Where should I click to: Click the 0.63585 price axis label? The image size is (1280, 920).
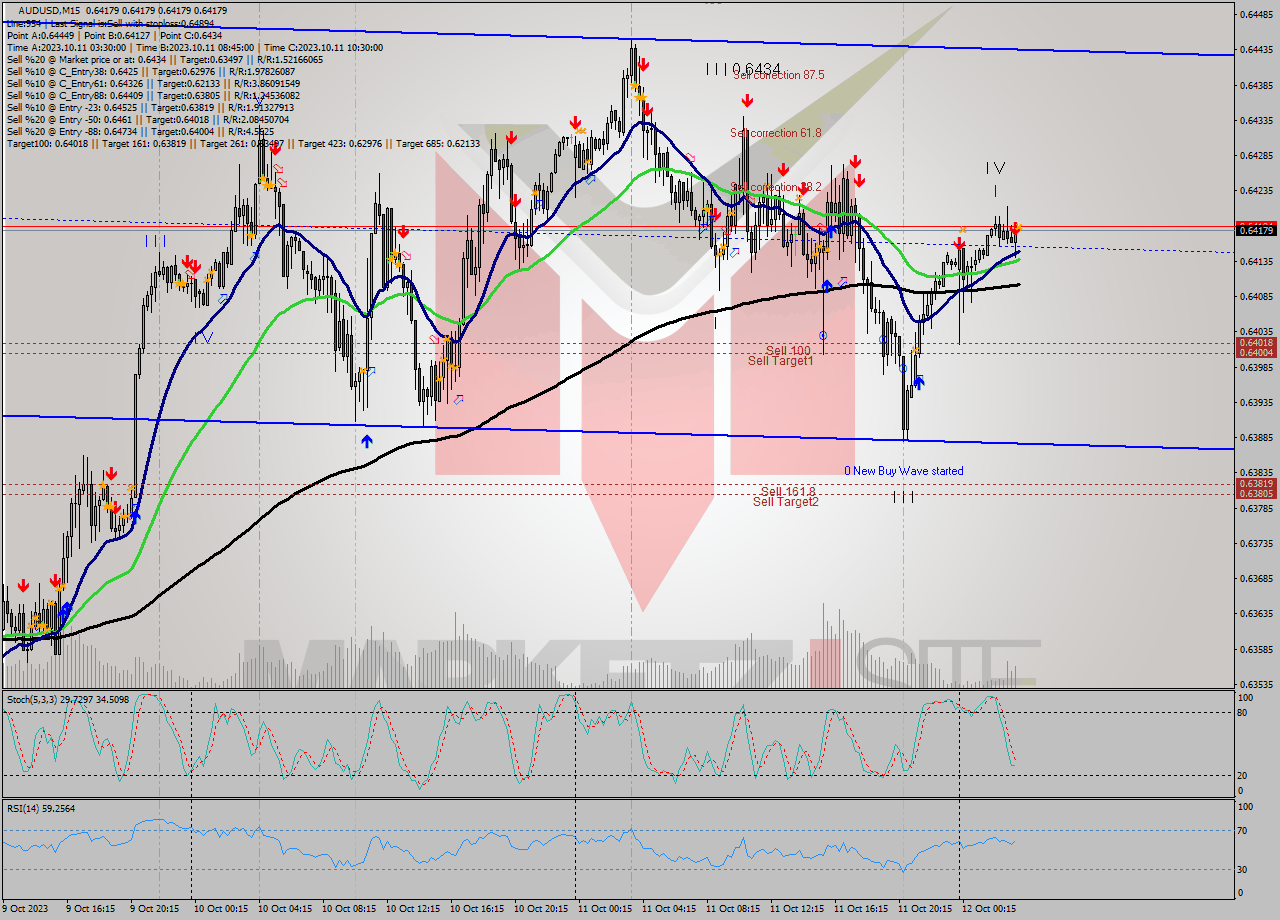1256,649
